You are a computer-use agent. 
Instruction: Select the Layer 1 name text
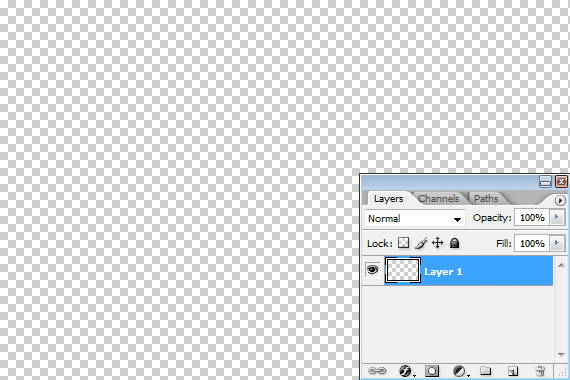pos(443,272)
